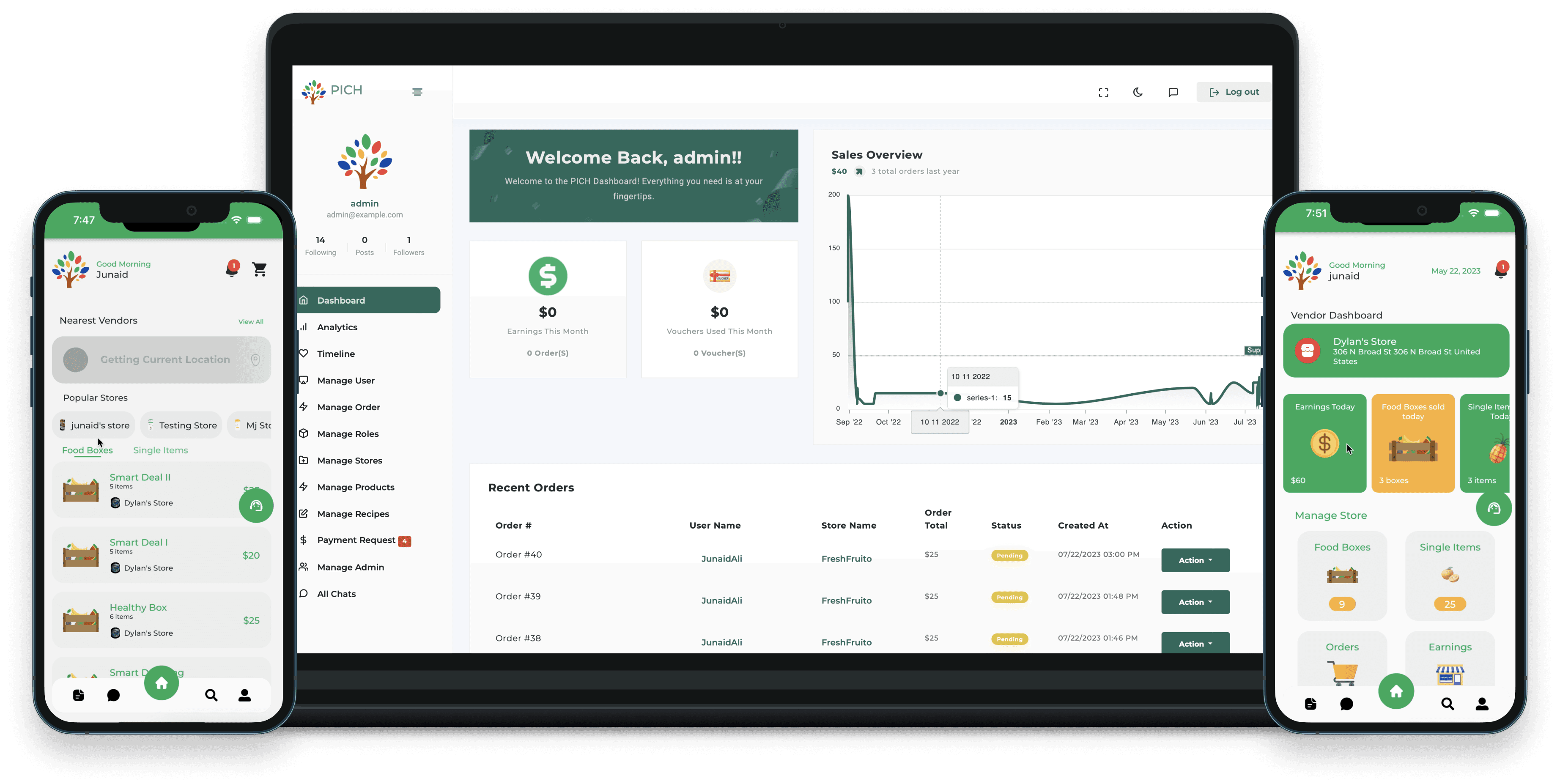Click Dylan's Store green banner card
The width and height of the screenshot is (1560, 784).
click(x=1396, y=351)
